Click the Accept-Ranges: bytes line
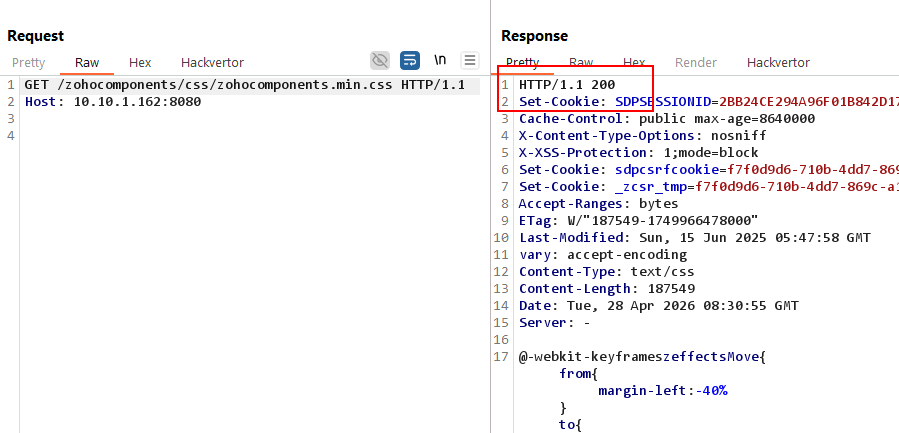The width and height of the screenshot is (899, 433). (x=598, y=204)
